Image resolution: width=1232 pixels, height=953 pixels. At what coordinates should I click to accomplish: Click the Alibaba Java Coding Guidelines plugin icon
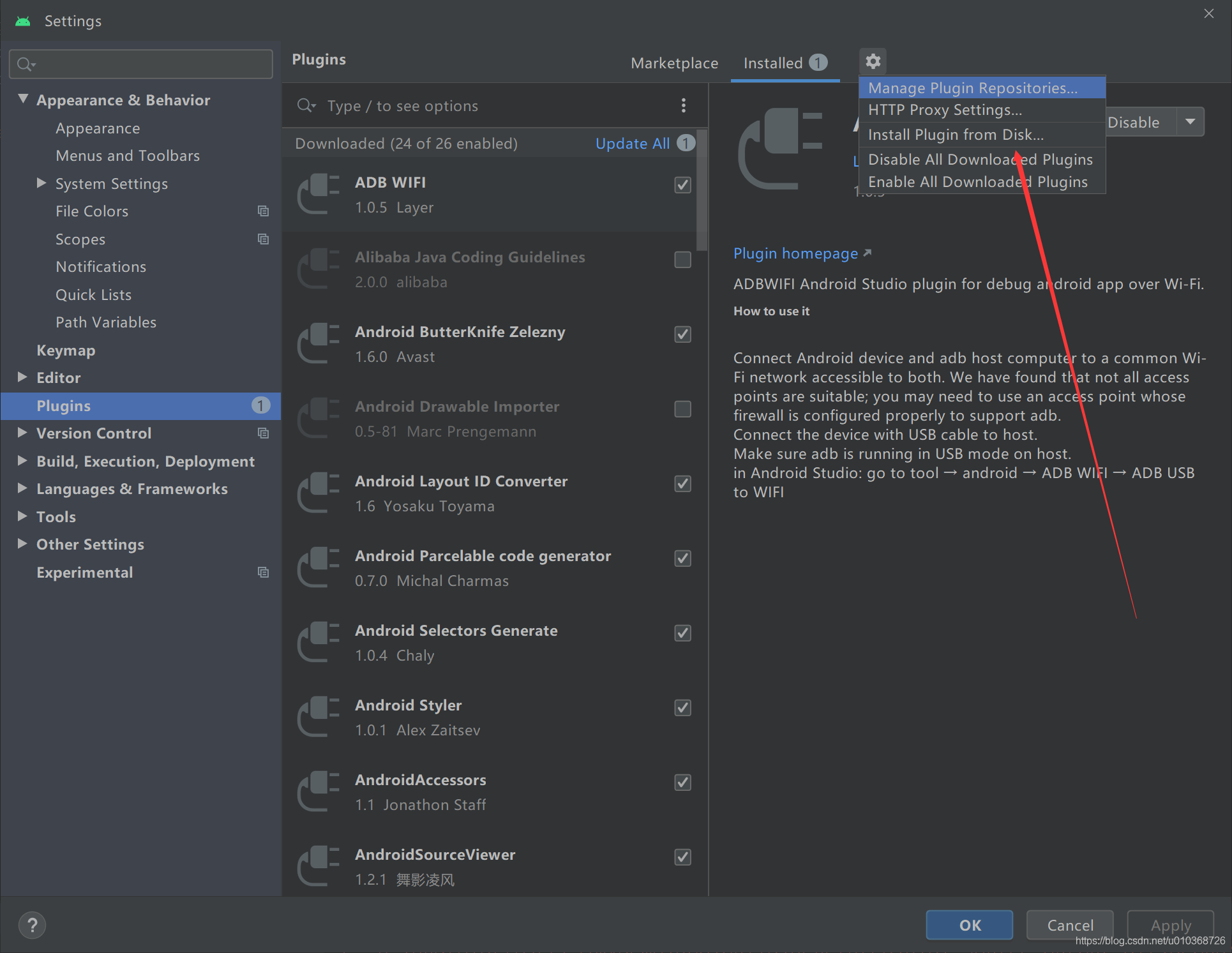tap(318, 269)
